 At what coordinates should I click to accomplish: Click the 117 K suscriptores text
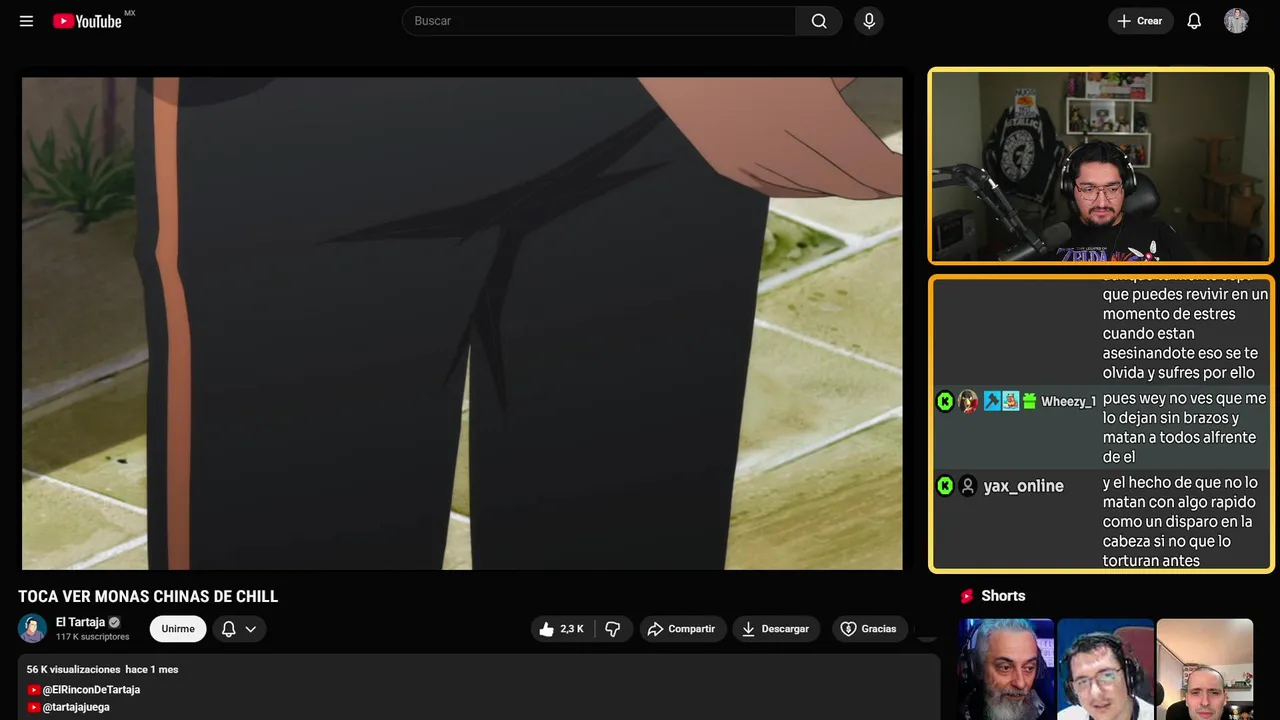93,637
